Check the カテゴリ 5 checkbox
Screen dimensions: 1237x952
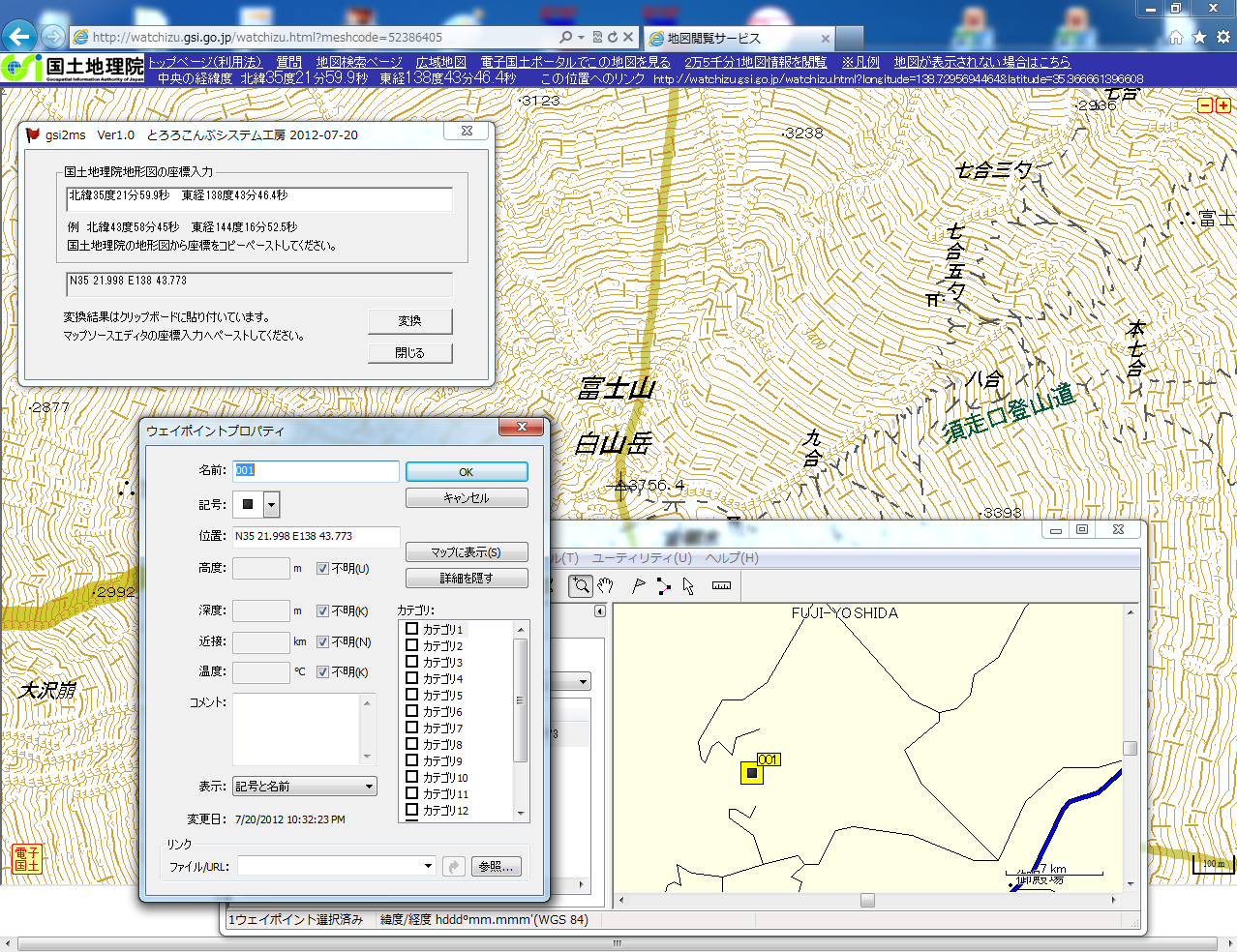tap(412, 695)
